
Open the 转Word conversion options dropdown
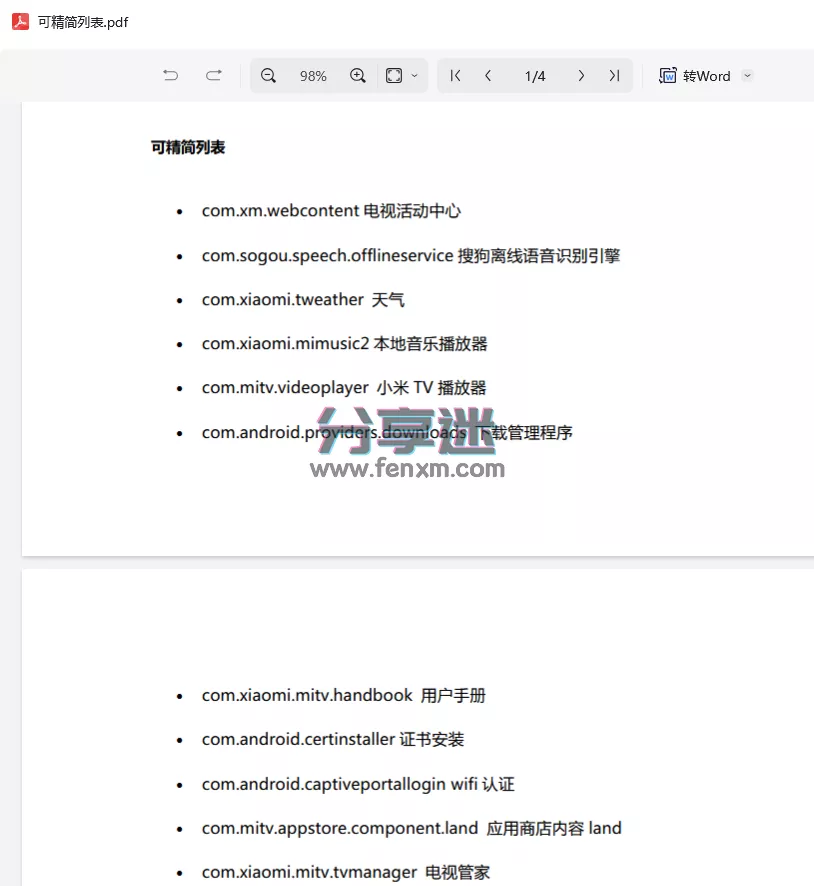click(748, 75)
